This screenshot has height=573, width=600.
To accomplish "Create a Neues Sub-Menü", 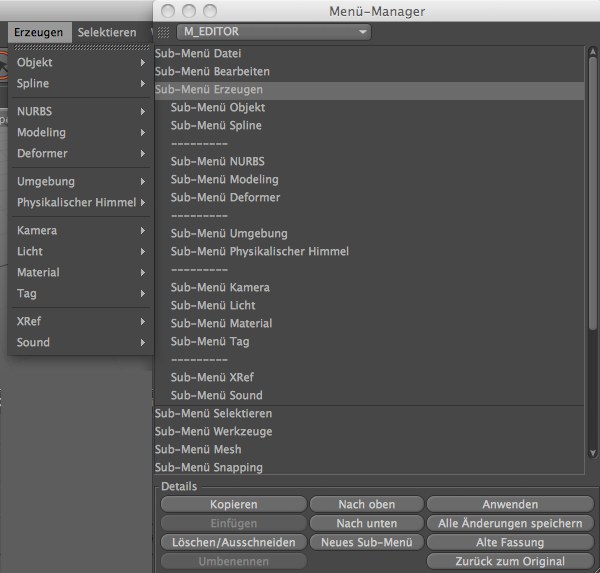I will coord(366,543).
